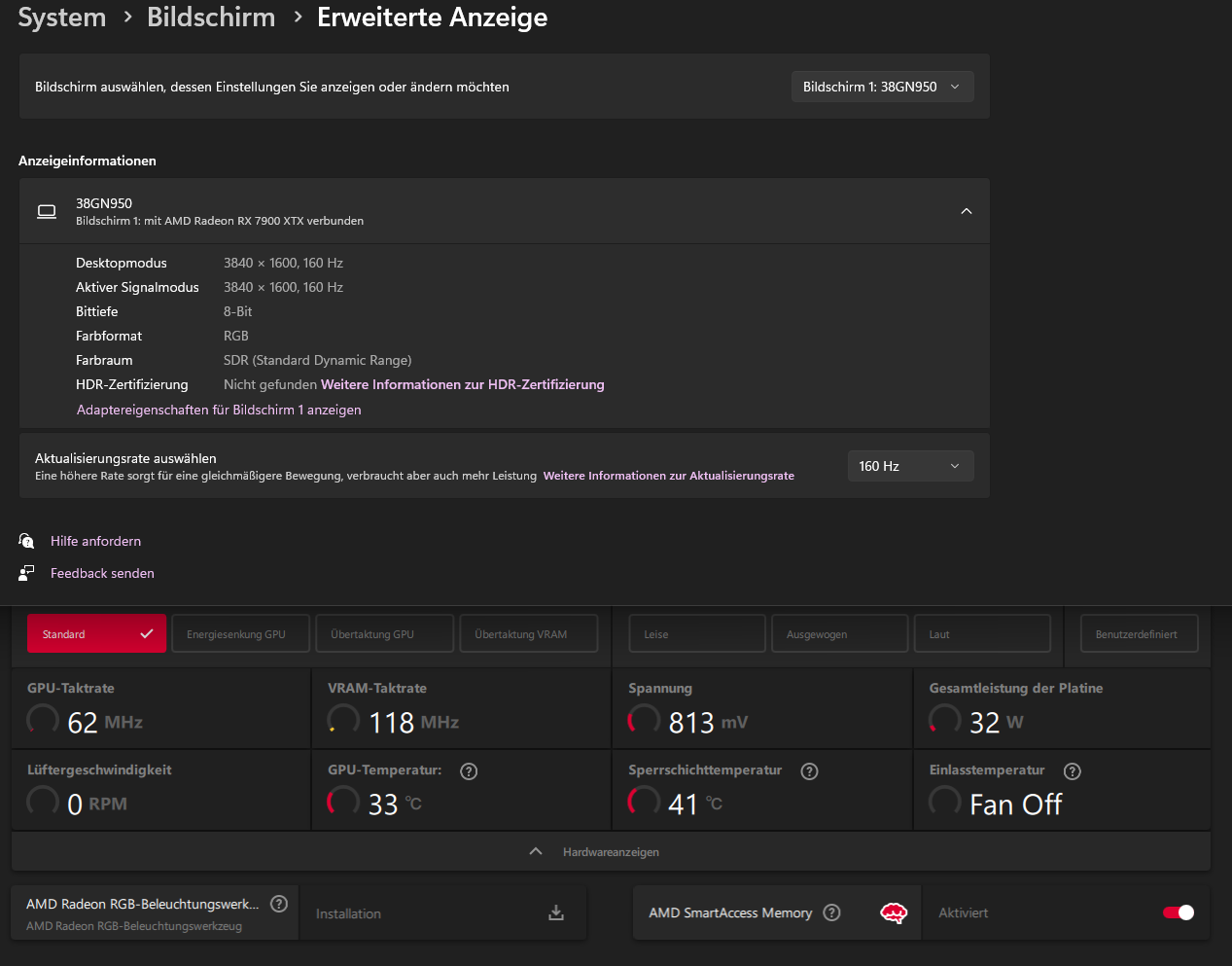Click the help icon beside GPU-Temperatur
The image size is (1232, 966).
(469, 771)
